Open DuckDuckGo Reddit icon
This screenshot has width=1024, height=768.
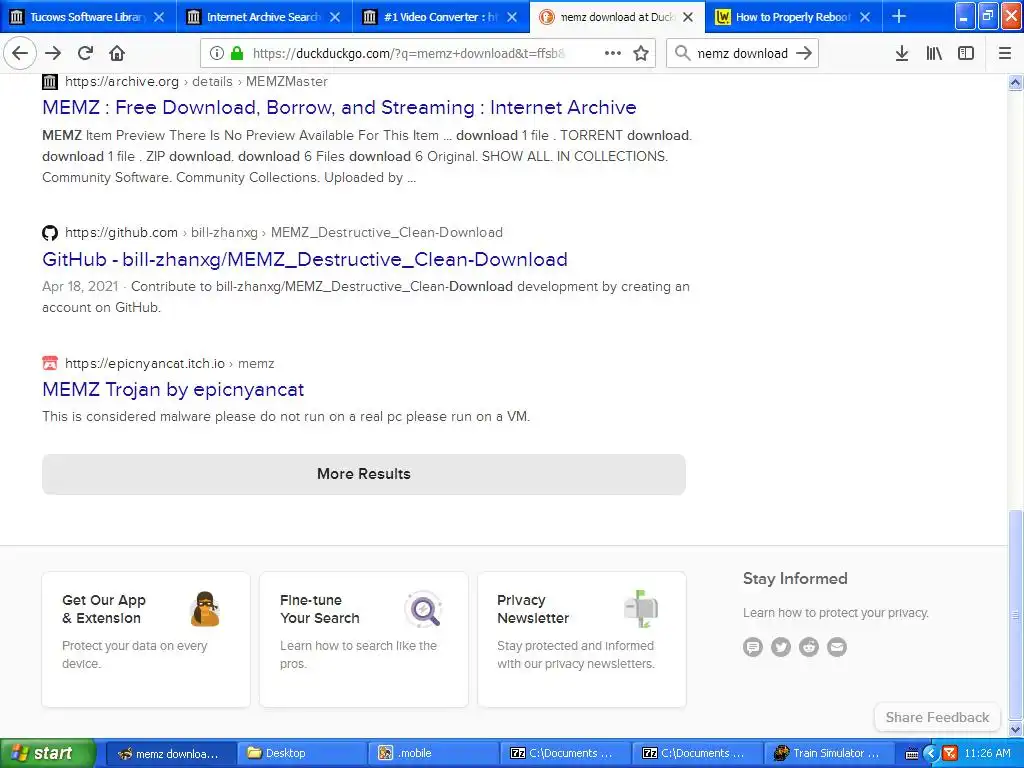point(809,647)
